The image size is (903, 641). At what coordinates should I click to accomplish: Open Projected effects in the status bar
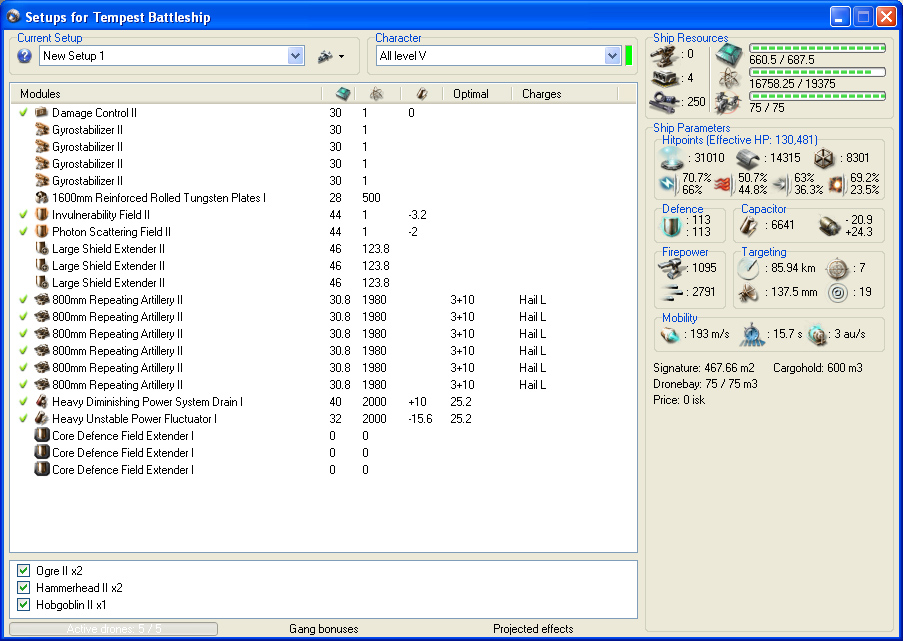pos(533,629)
